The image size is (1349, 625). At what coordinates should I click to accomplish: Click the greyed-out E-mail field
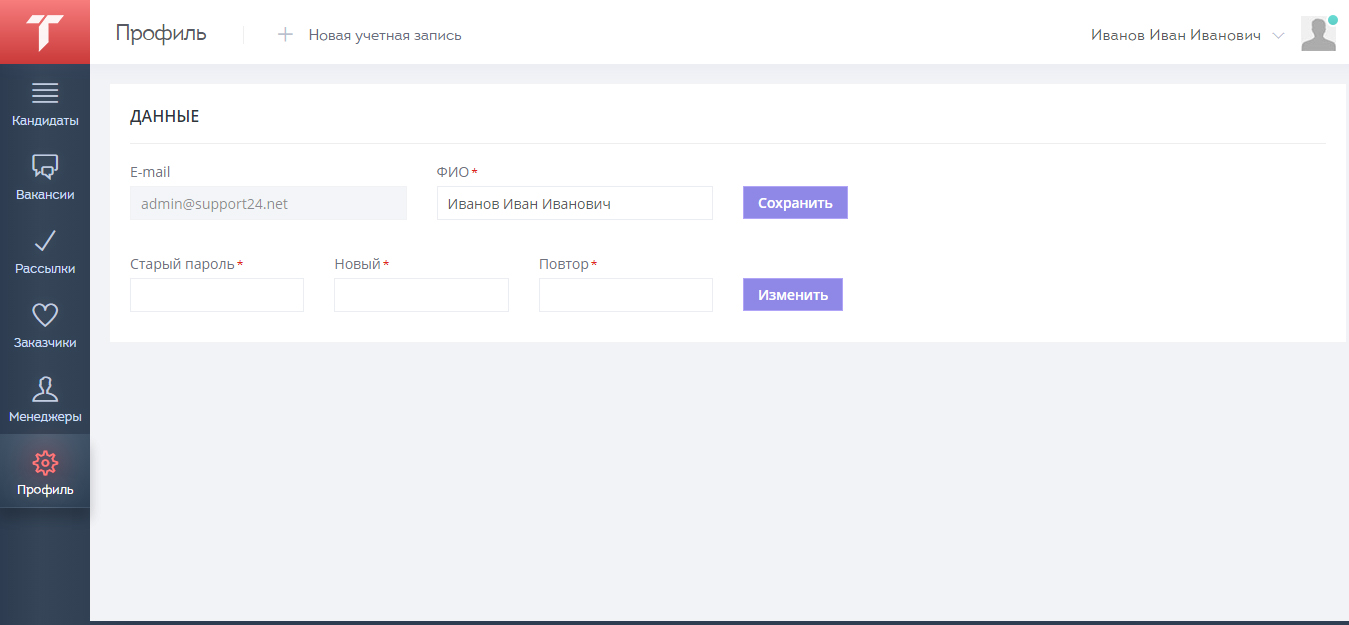coord(268,203)
